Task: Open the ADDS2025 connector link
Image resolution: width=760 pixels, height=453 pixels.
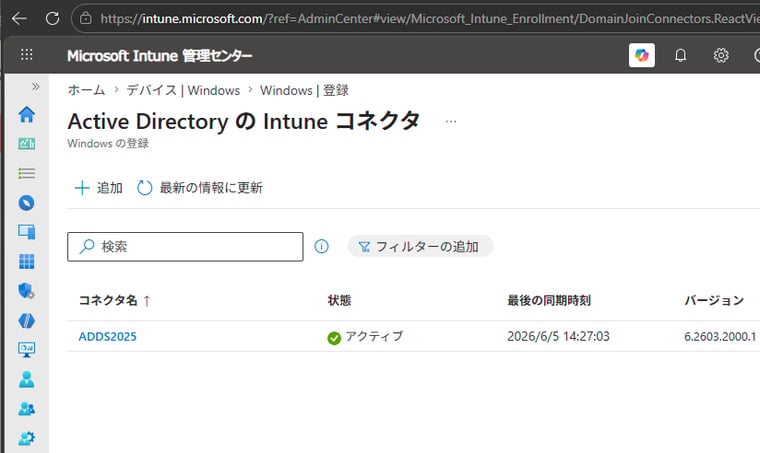Action: (x=108, y=336)
